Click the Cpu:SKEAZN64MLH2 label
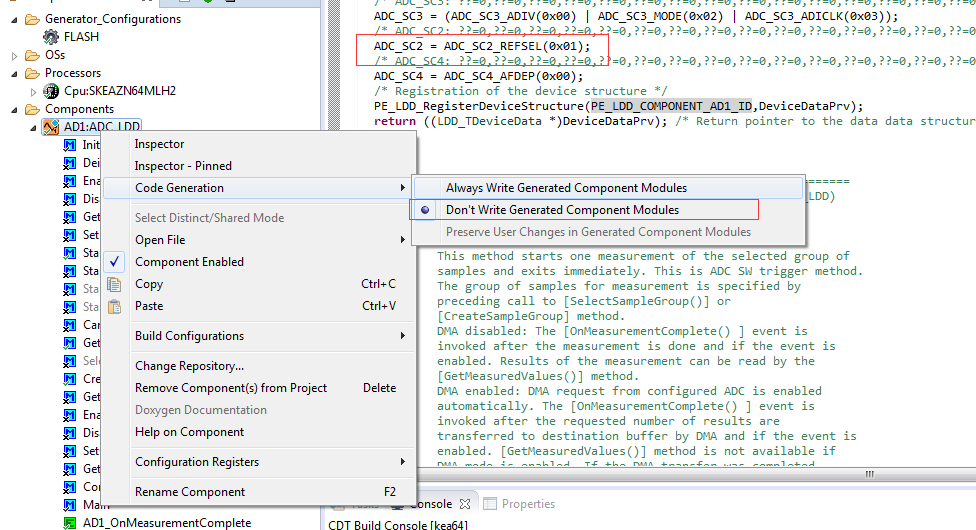976x530 pixels. (x=120, y=91)
